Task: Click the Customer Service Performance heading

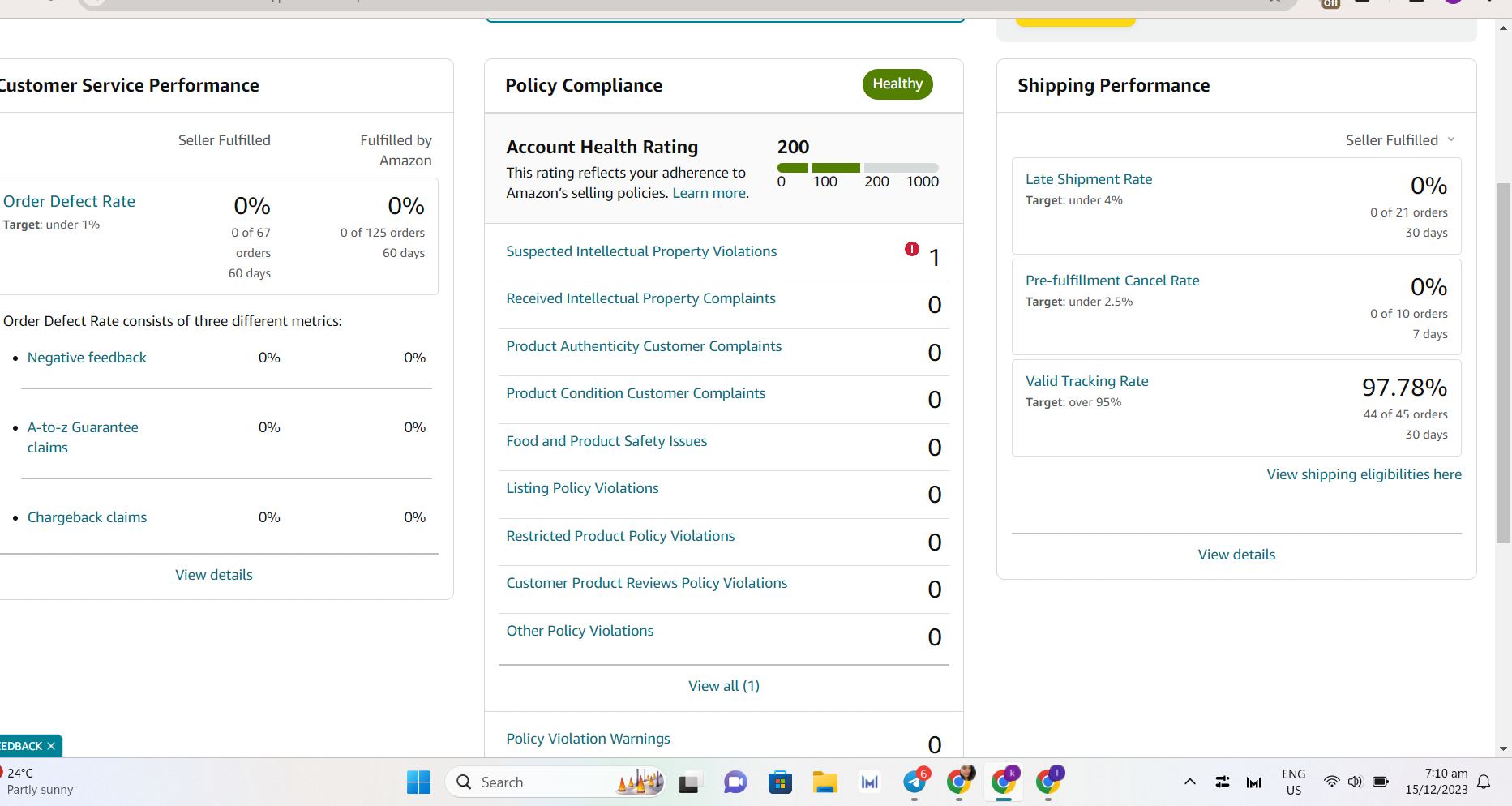Action: (x=129, y=85)
